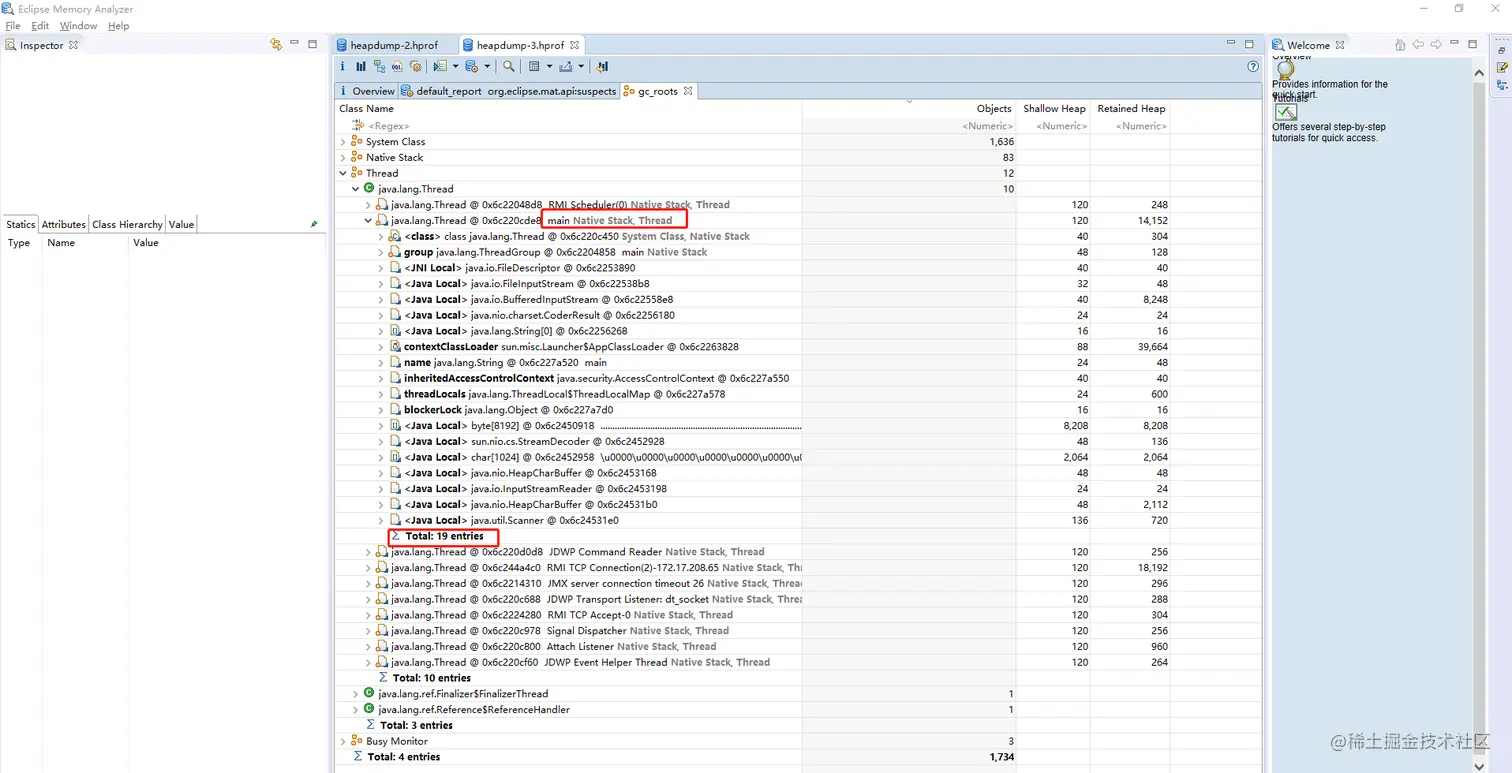Switch to the Overview sub-tab
This screenshot has width=1512, height=773.
366,91
